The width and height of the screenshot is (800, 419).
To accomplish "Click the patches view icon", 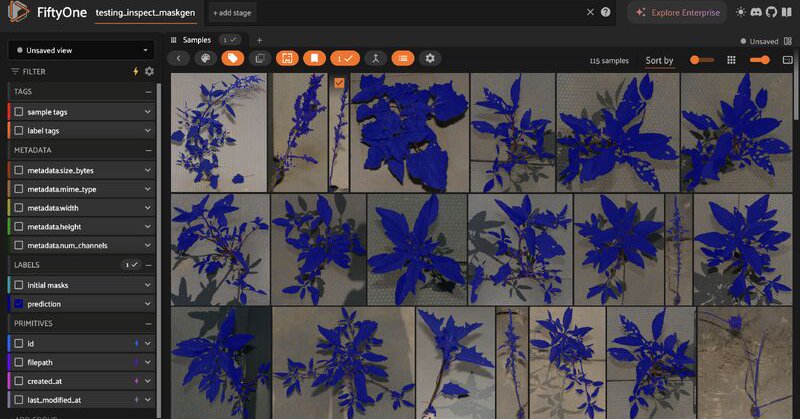I will 287,58.
